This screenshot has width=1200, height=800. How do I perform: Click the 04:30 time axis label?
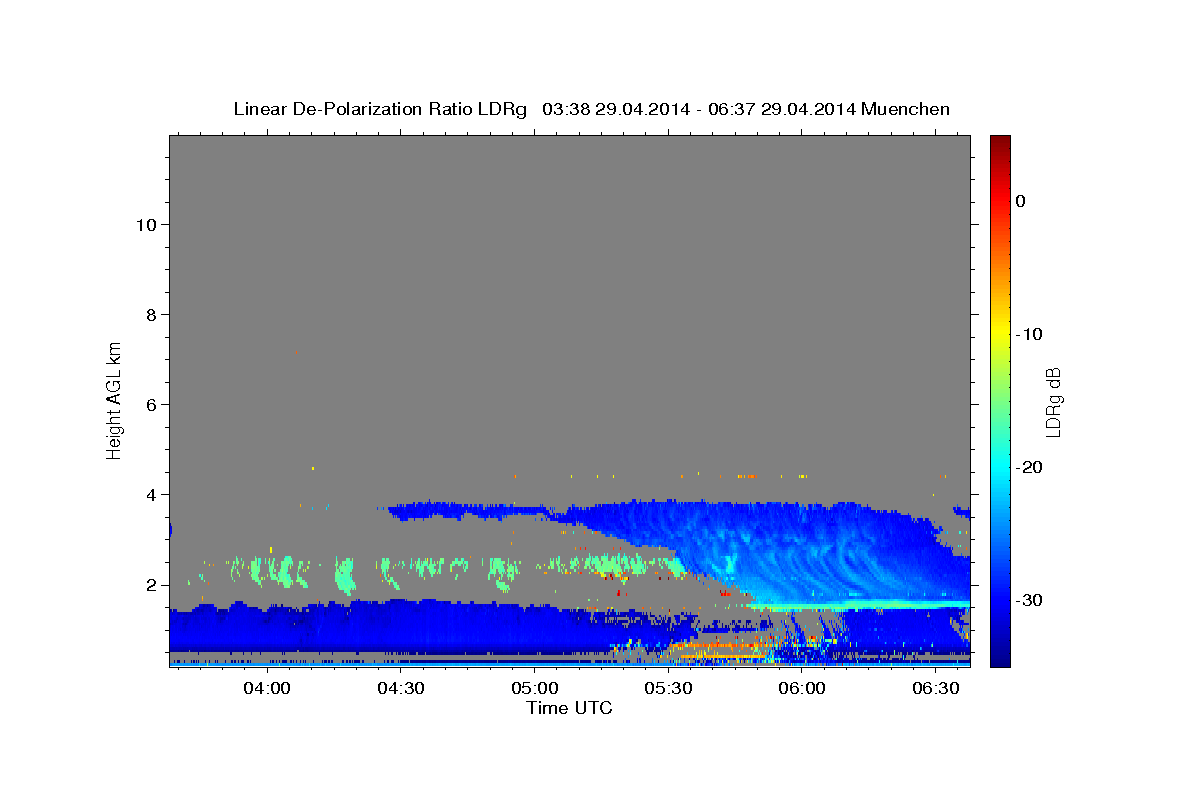click(401, 688)
